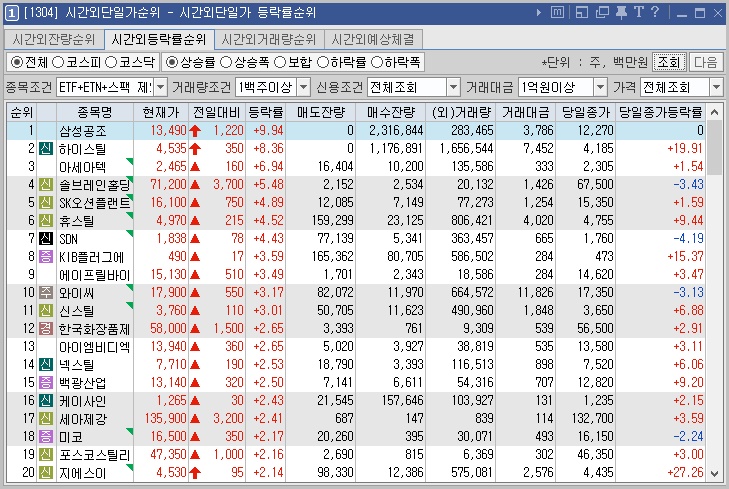Click the +27.26 value in 지에스이 row
The image size is (729, 489).
pyautogui.click(x=685, y=473)
